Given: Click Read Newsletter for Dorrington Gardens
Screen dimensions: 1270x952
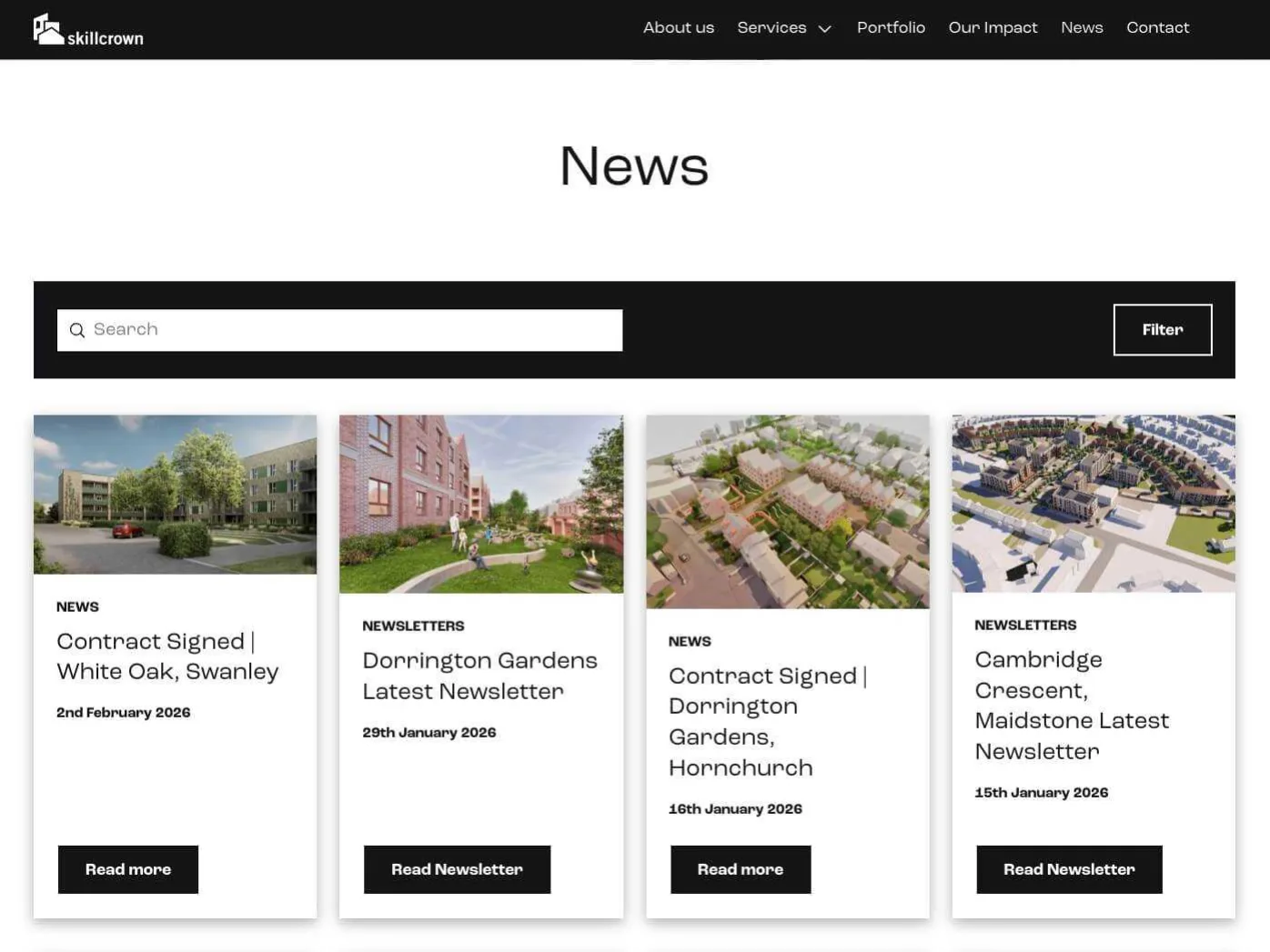Looking at the screenshot, I should tap(457, 869).
